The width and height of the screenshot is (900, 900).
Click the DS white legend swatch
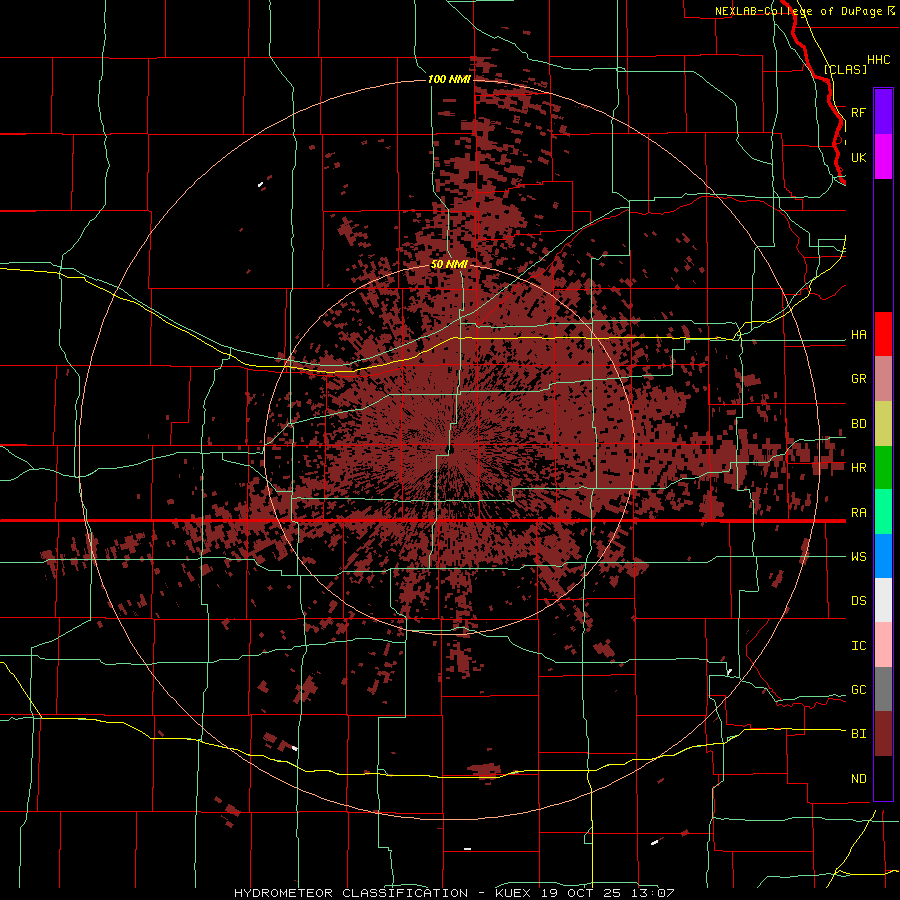click(883, 600)
